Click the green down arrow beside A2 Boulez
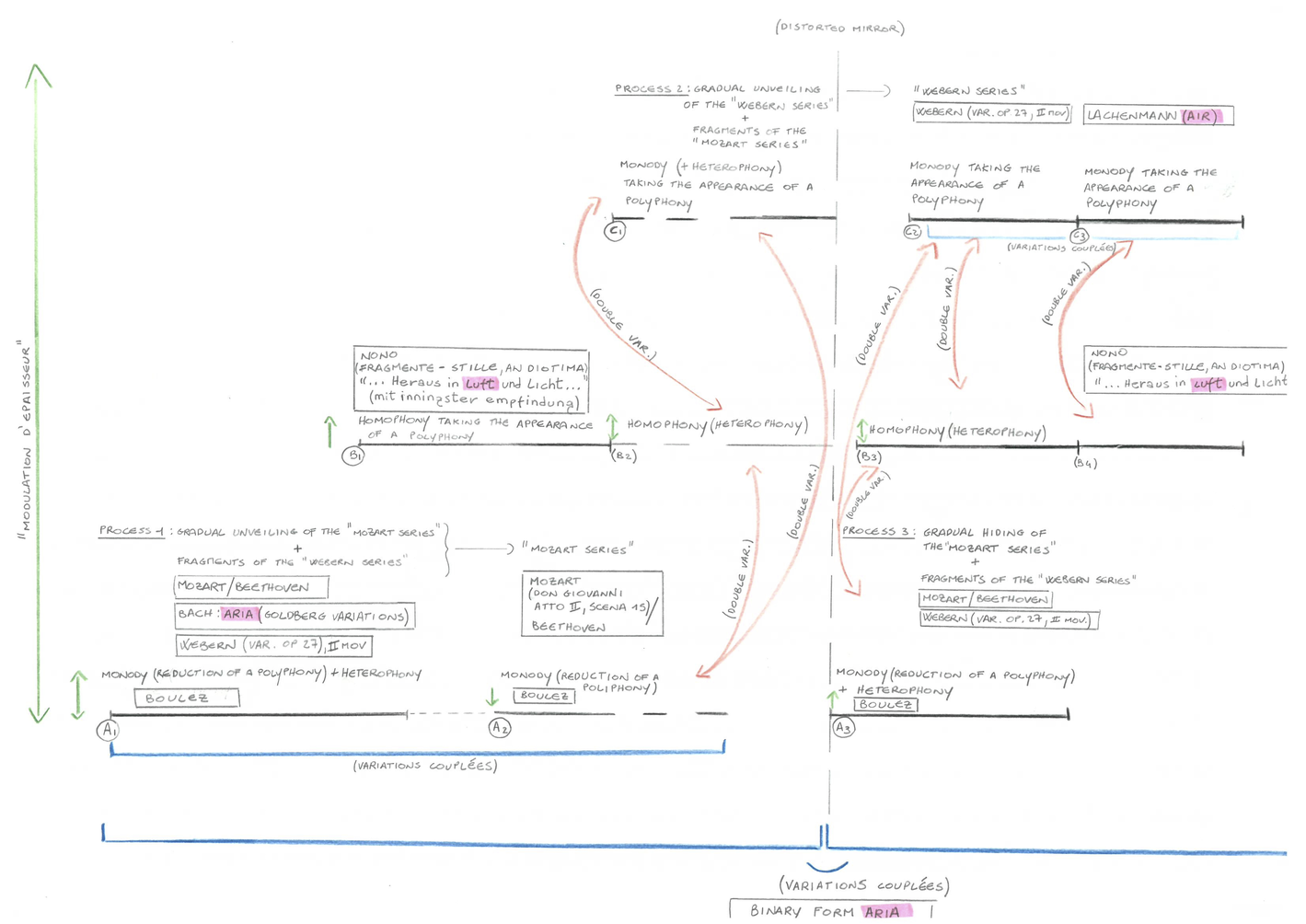Viewport: 1306px width, 924px height. point(492,697)
